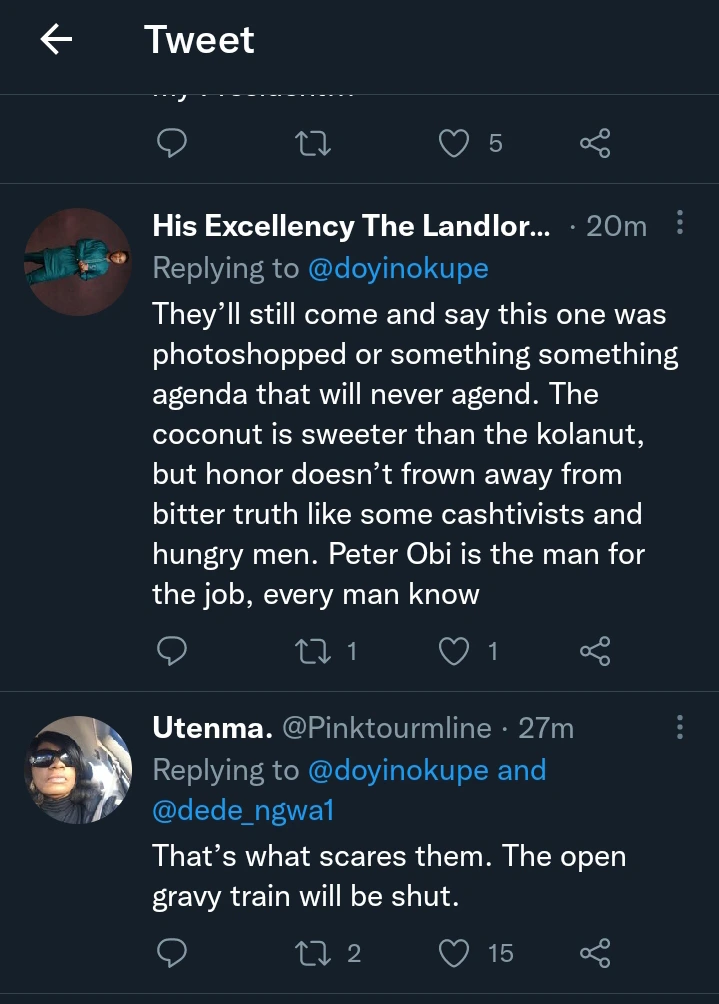Image resolution: width=719 pixels, height=1004 pixels.
Task: Share Utenma's gravy train tweet
Action: (x=595, y=953)
